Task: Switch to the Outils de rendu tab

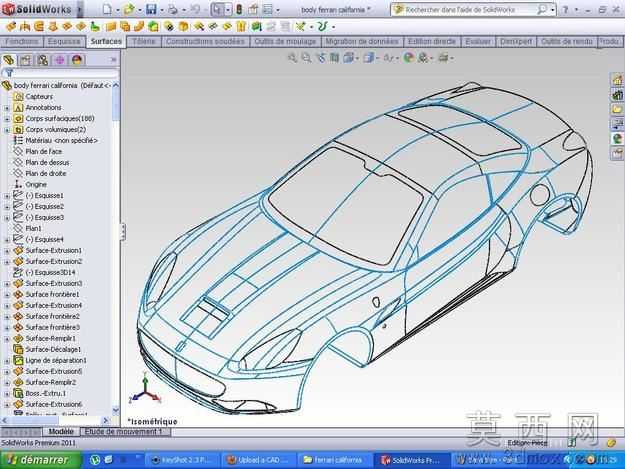Action: [566, 41]
